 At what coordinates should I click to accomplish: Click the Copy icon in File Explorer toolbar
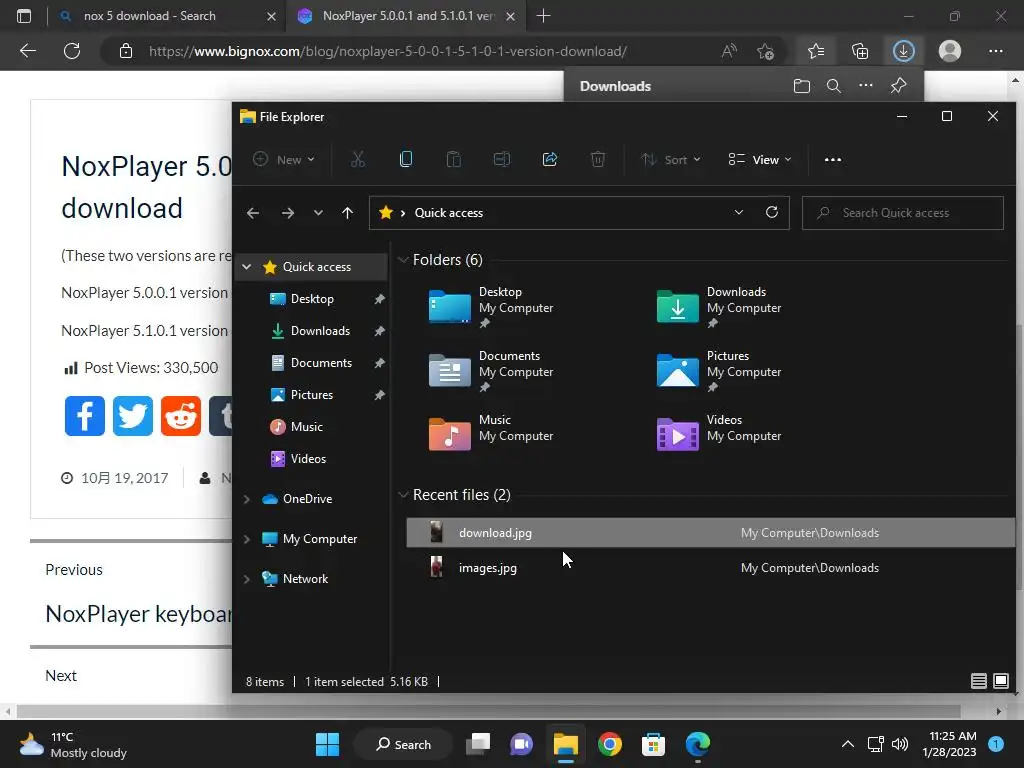406,159
